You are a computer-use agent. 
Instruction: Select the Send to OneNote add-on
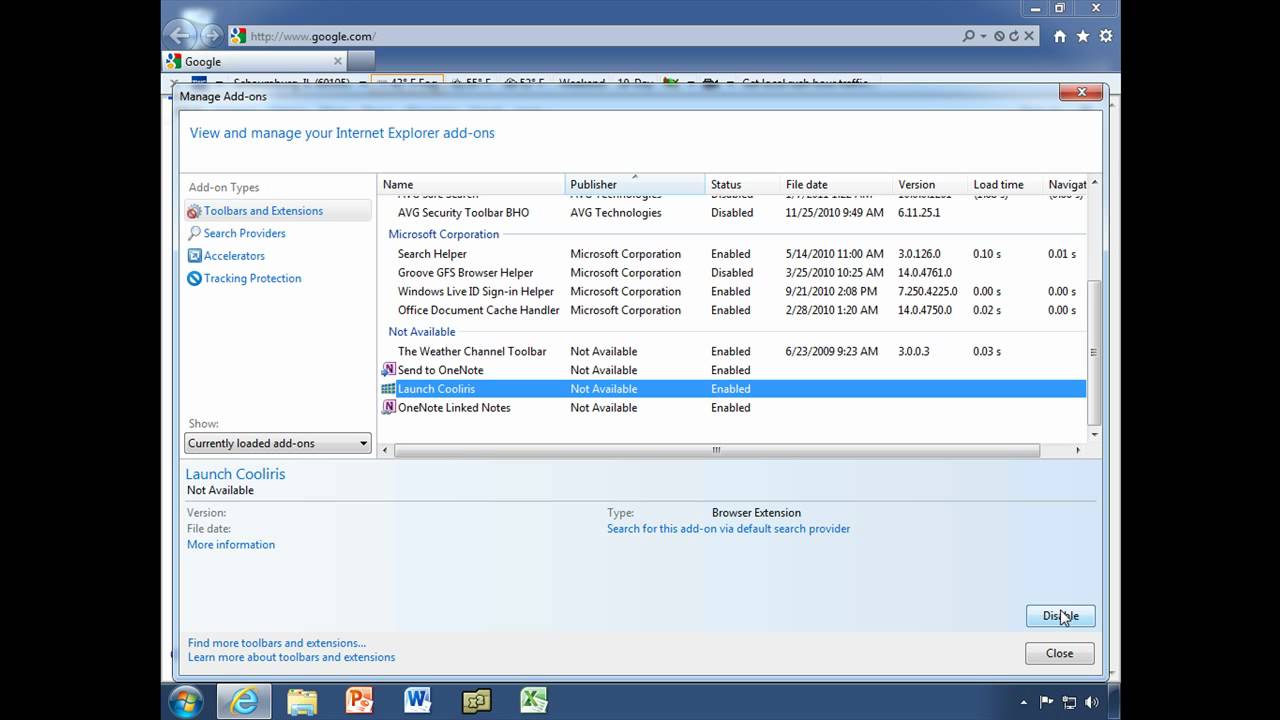732,370
